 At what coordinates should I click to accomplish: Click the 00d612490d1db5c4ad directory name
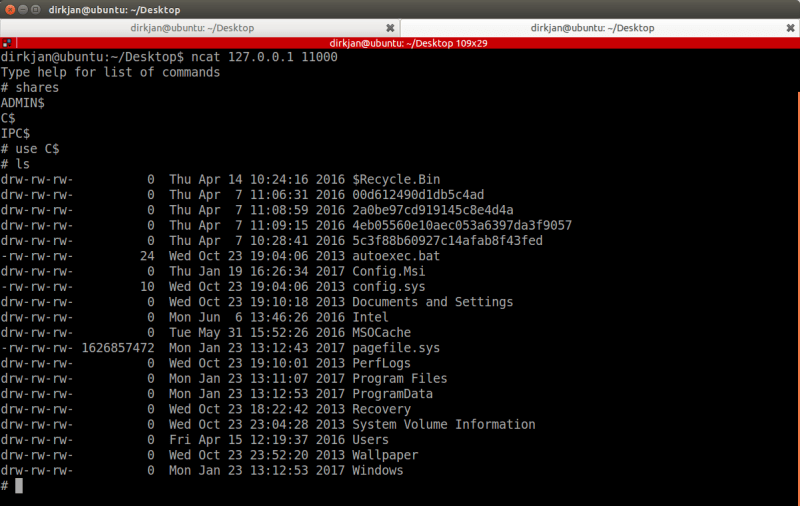click(x=418, y=195)
